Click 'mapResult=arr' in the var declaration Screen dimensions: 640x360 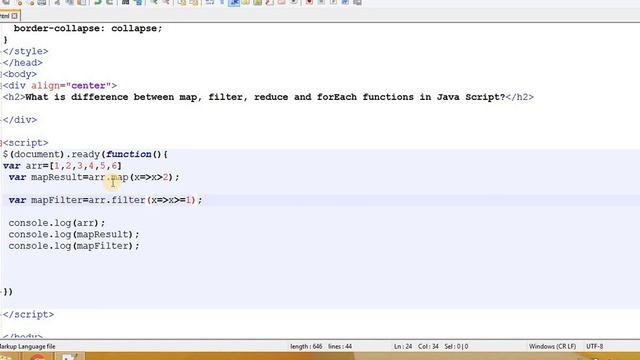(x=68, y=177)
